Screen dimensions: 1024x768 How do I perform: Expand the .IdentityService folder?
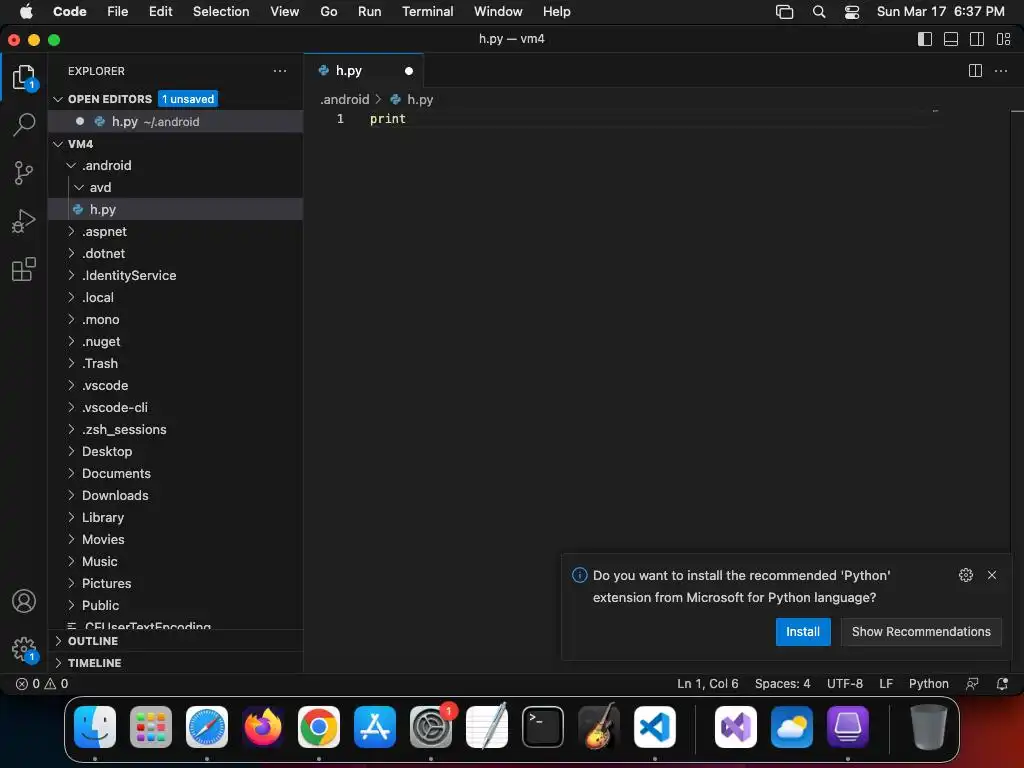click(x=71, y=275)
